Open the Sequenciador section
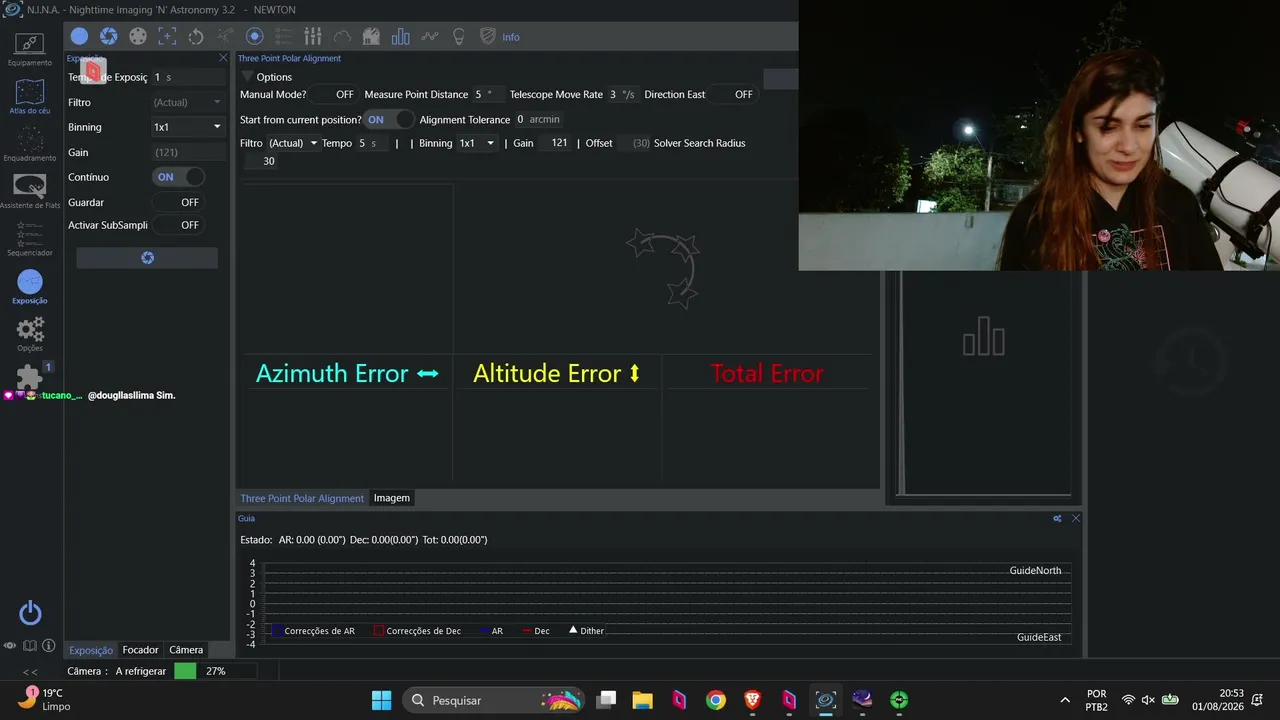 (x=30, y=240)
